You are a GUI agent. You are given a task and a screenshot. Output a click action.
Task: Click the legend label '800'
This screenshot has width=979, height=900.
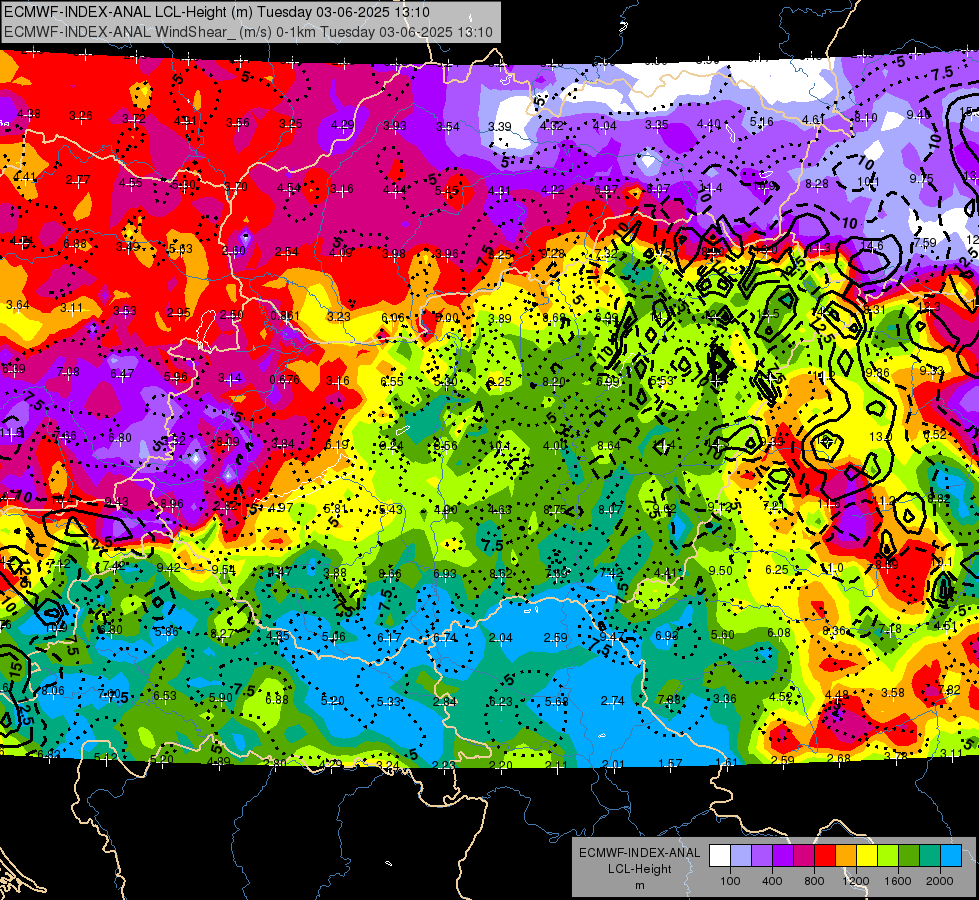(x=814, y=881)
